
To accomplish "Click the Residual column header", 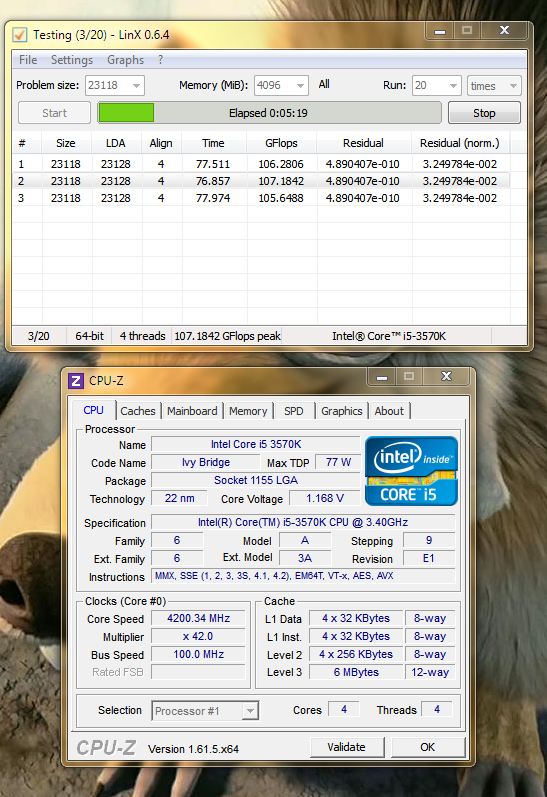I will point(363,143).
